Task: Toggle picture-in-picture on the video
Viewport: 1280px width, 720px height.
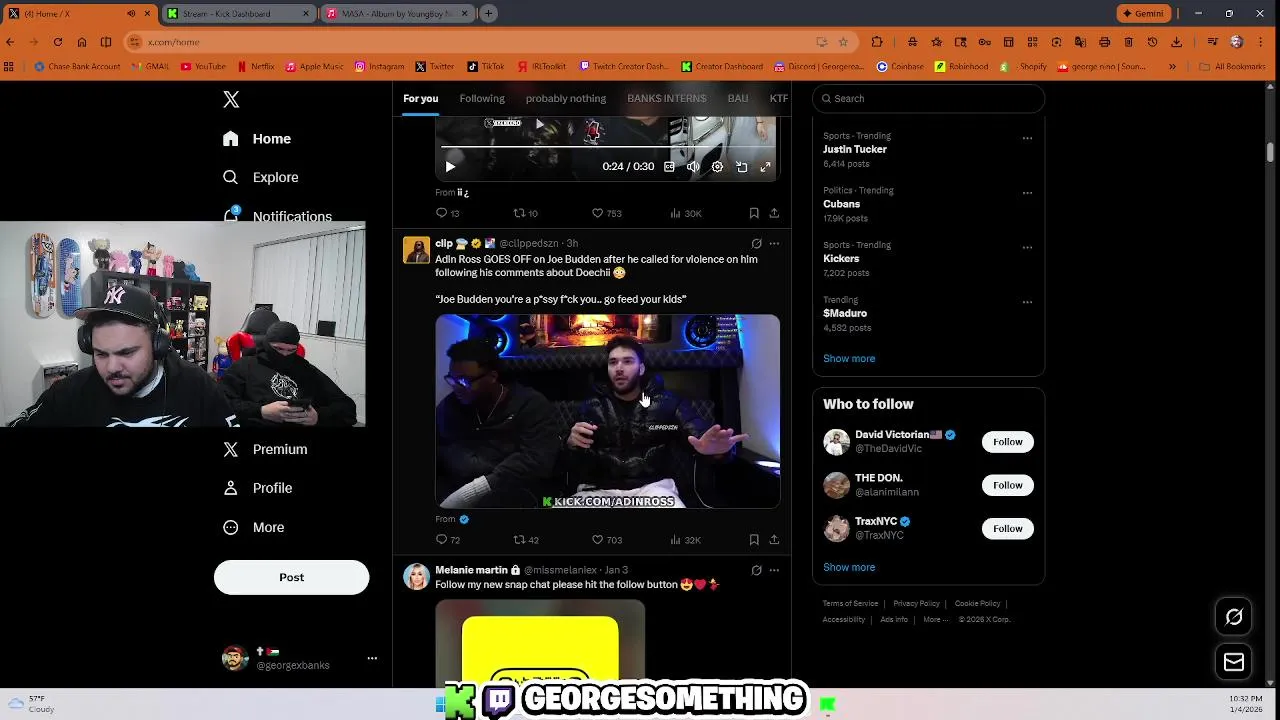Action: tap(741, 167)
